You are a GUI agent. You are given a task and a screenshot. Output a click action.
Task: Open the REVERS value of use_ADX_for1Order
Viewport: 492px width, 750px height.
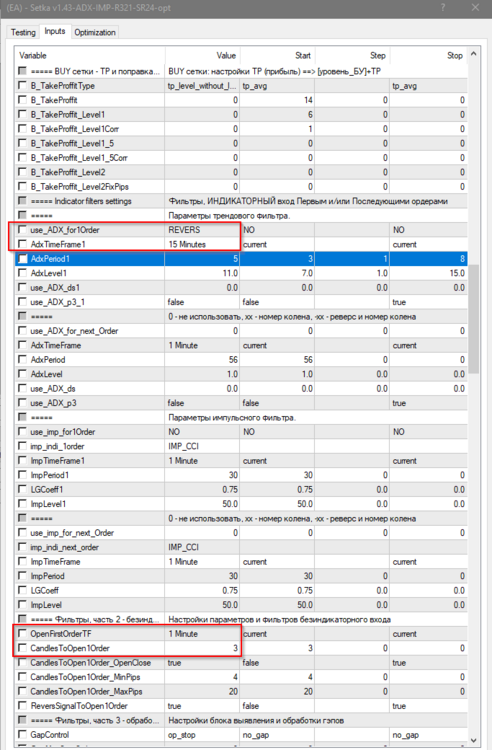[202, 230]
